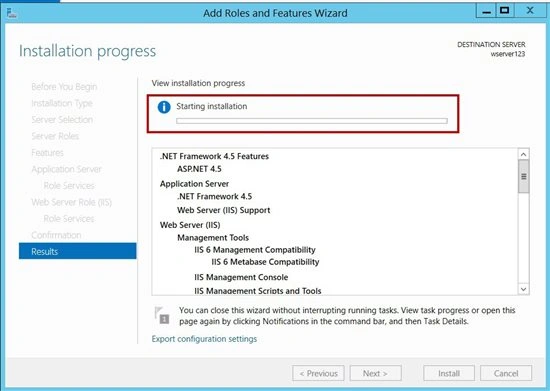Screen dimensions: 550x391
Task: Open the Export configuration settings link
Action: 204,339
